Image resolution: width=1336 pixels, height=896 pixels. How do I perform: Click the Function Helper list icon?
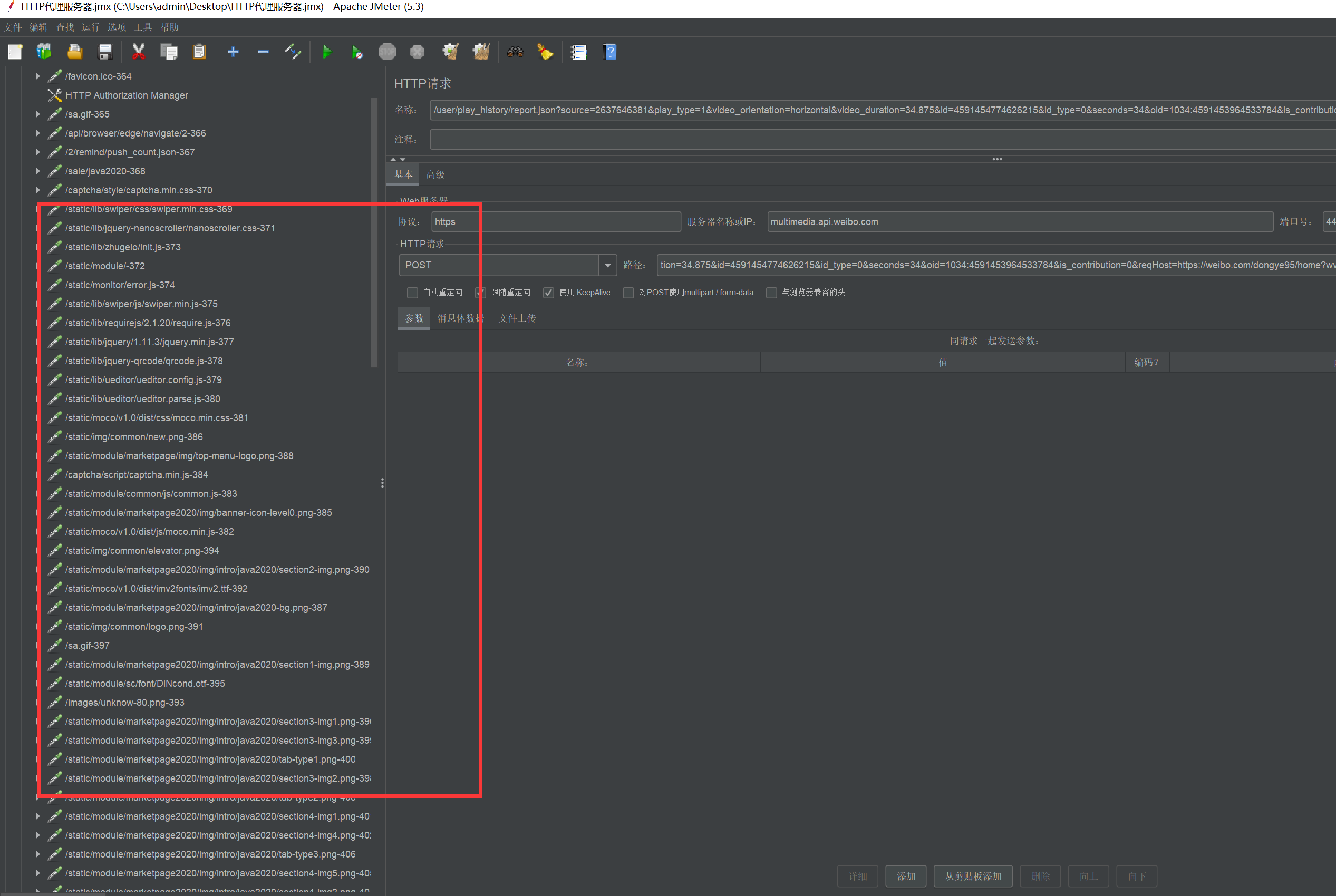point(578,53)
